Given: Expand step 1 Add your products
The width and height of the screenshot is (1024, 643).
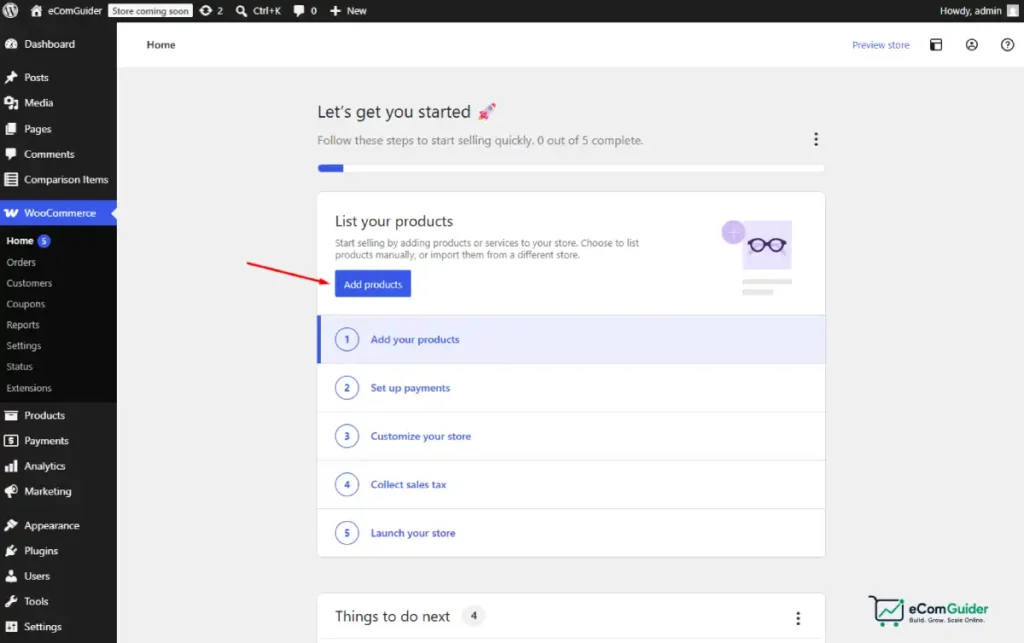Looking at the screenshot, I should 571,339.
